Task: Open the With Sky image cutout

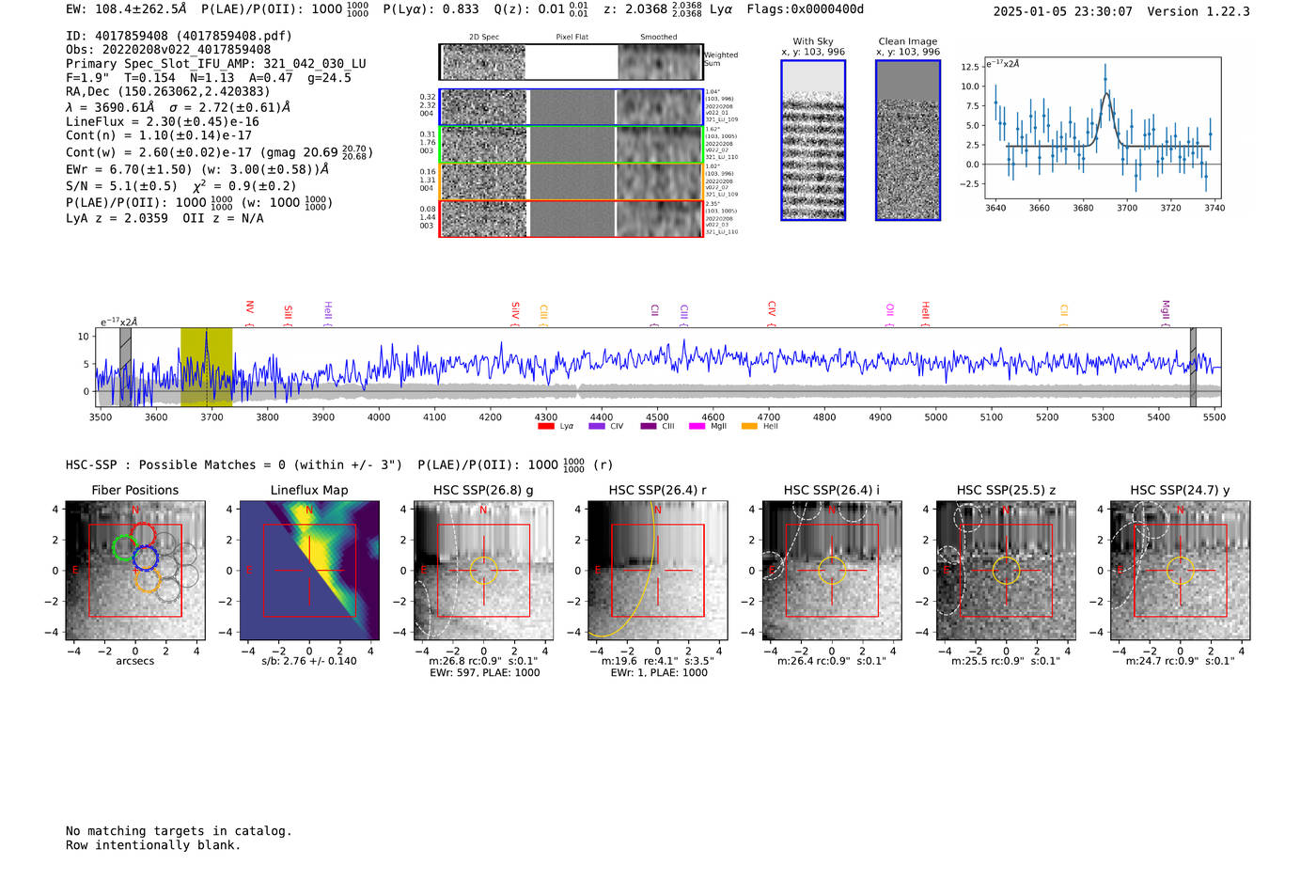Action: click(x=813, y=140)
